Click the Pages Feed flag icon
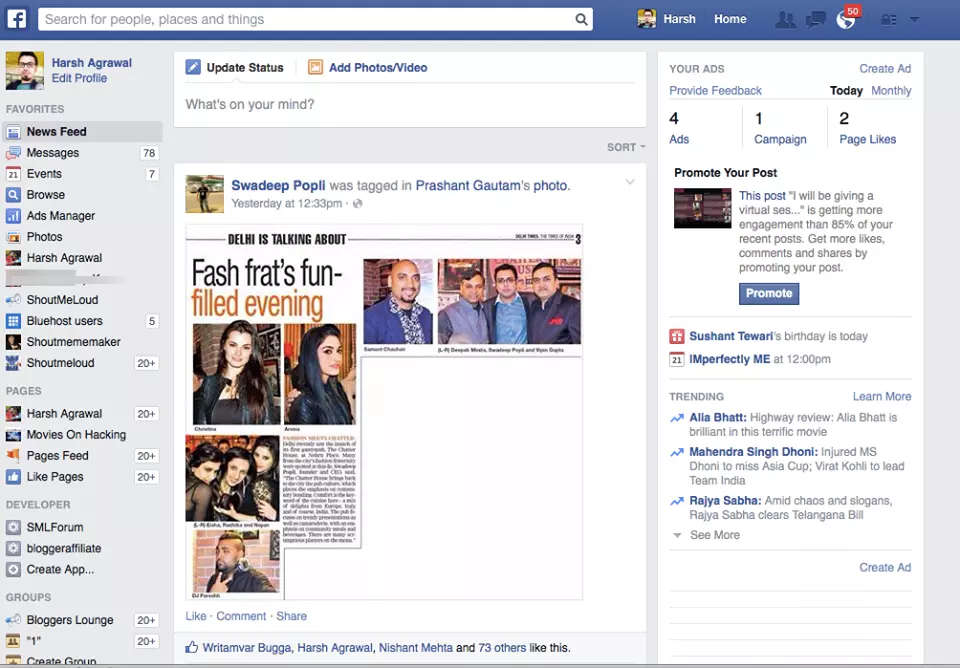The width and height of the screenshot is (960, 668). [x=13, y=456]
